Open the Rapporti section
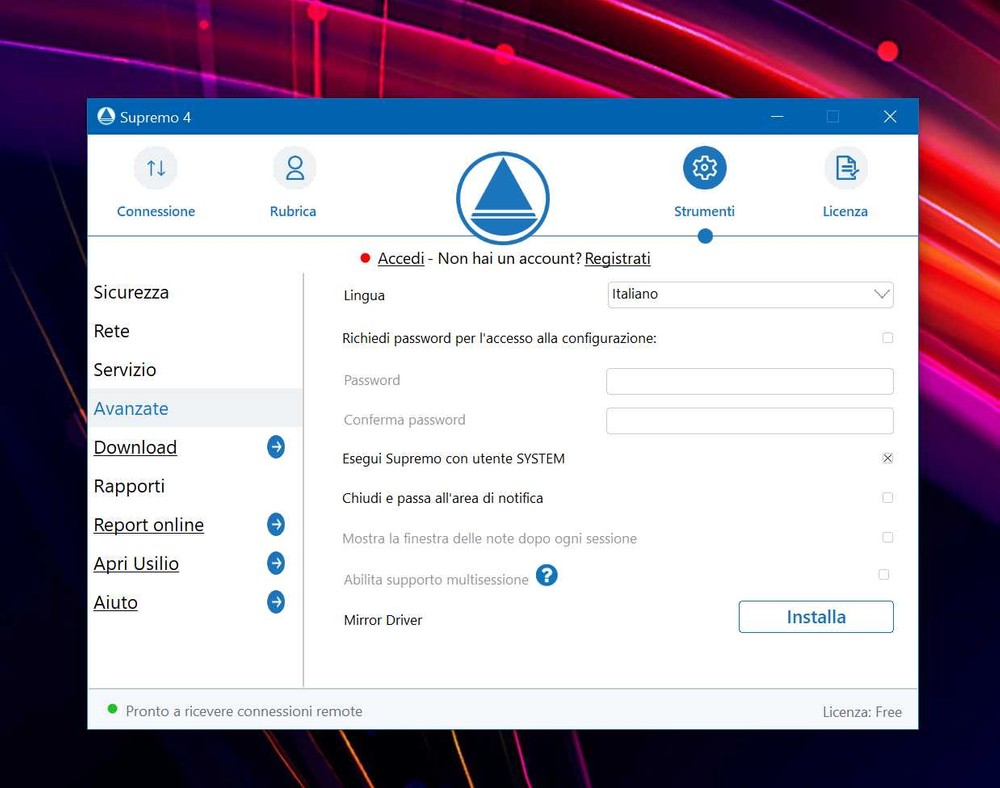1000x788 pixels. click(129, 486)
